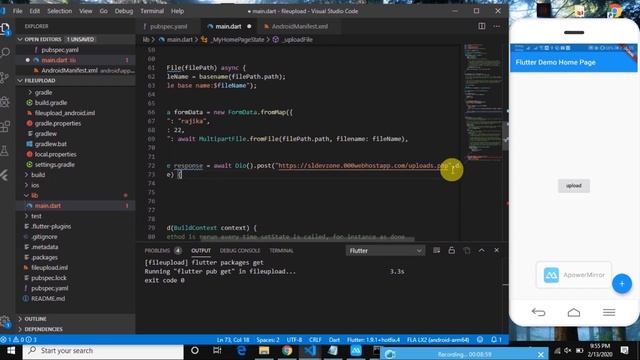The image size is (640, 360).
Task: Change line ending via CRLF
Action: [315, 340]
